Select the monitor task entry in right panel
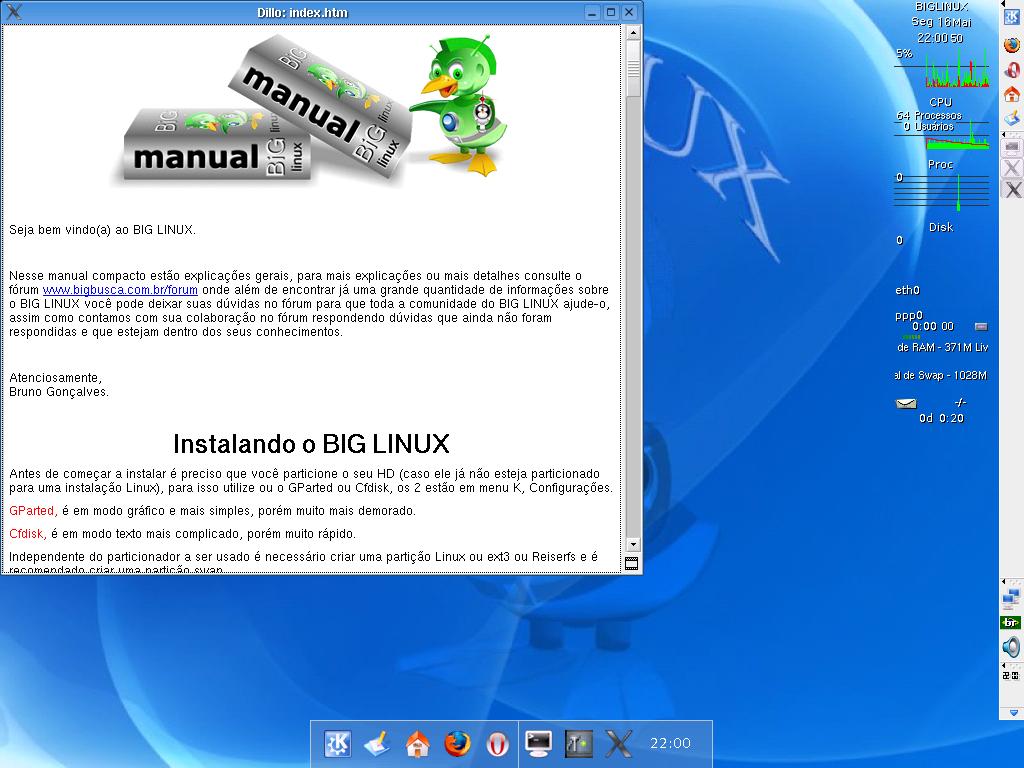Image resolution: width=1024 pixels, height=768 pixels. pyautogui.click(x=1012, y=148)
